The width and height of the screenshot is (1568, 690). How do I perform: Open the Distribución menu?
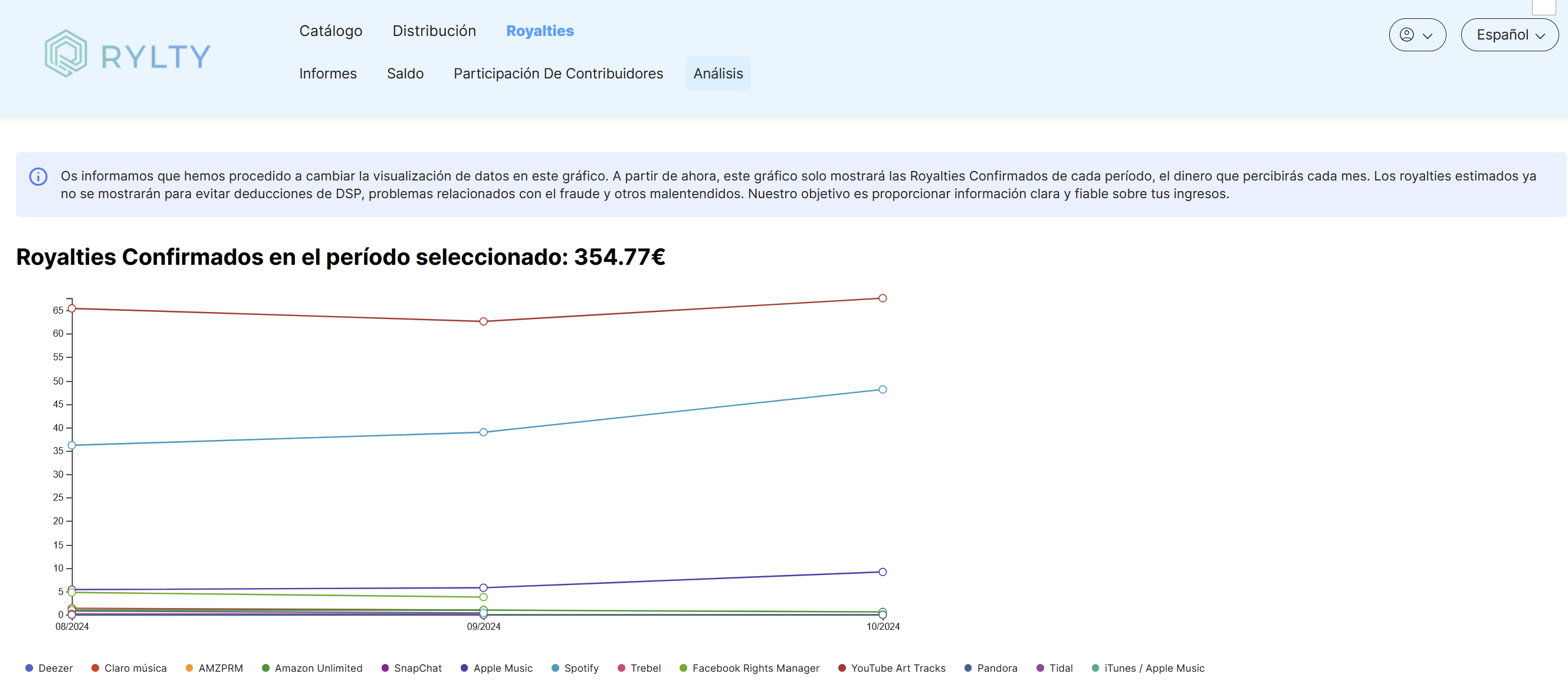[x=434, y=31]
